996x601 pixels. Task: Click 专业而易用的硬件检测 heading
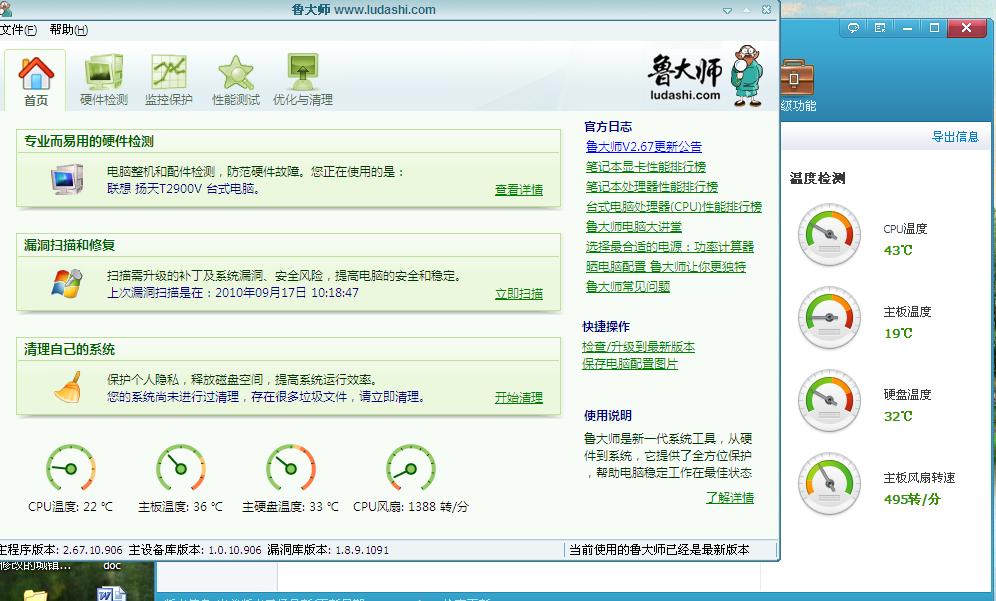pyautogui.click(x=89, y=141)
